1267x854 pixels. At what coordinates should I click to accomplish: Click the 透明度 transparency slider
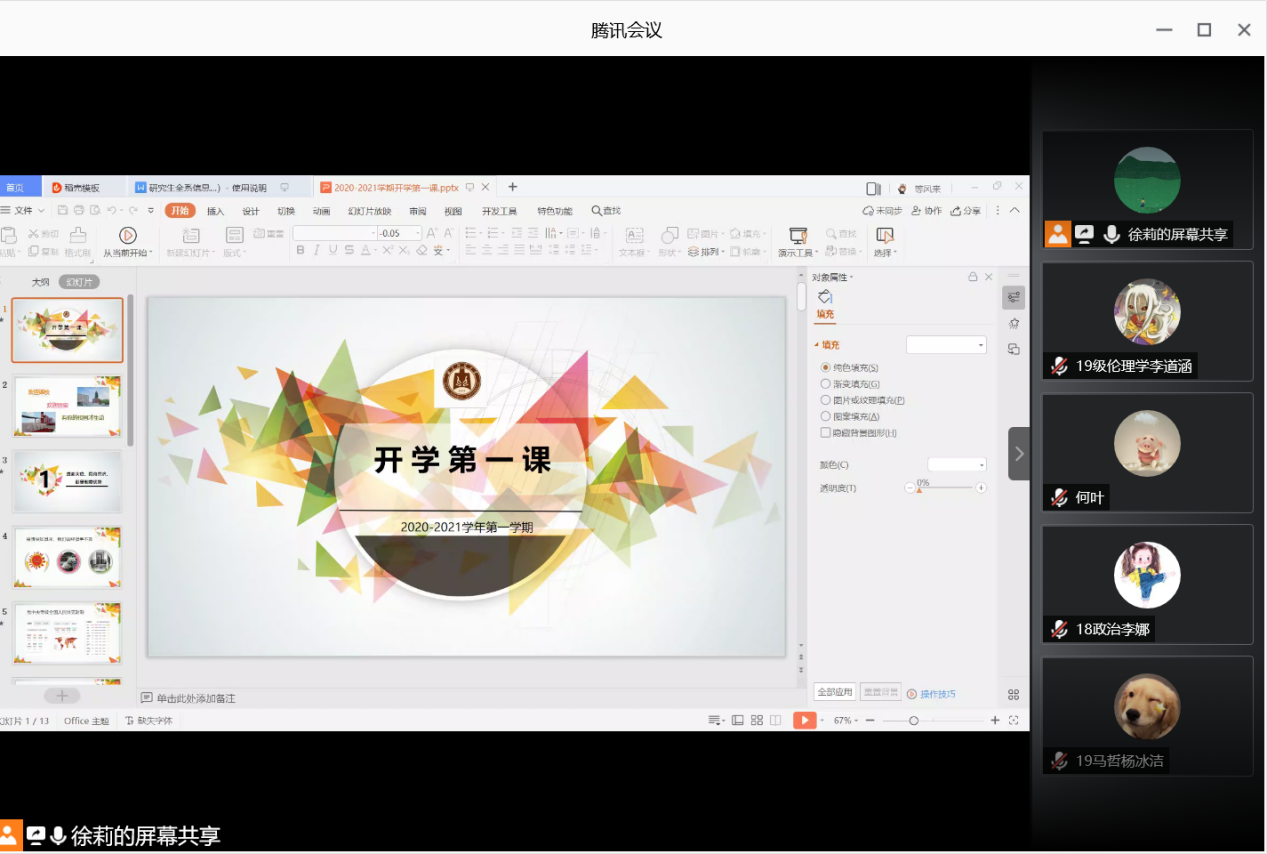[x=946, y=488]
